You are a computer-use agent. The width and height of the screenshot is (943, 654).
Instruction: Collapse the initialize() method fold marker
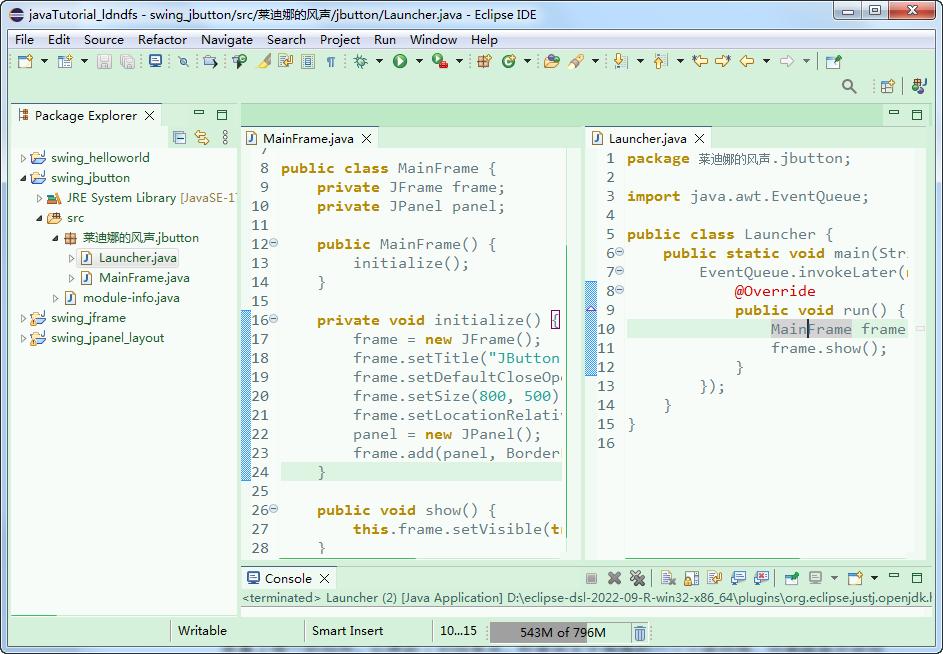point(274,320)
